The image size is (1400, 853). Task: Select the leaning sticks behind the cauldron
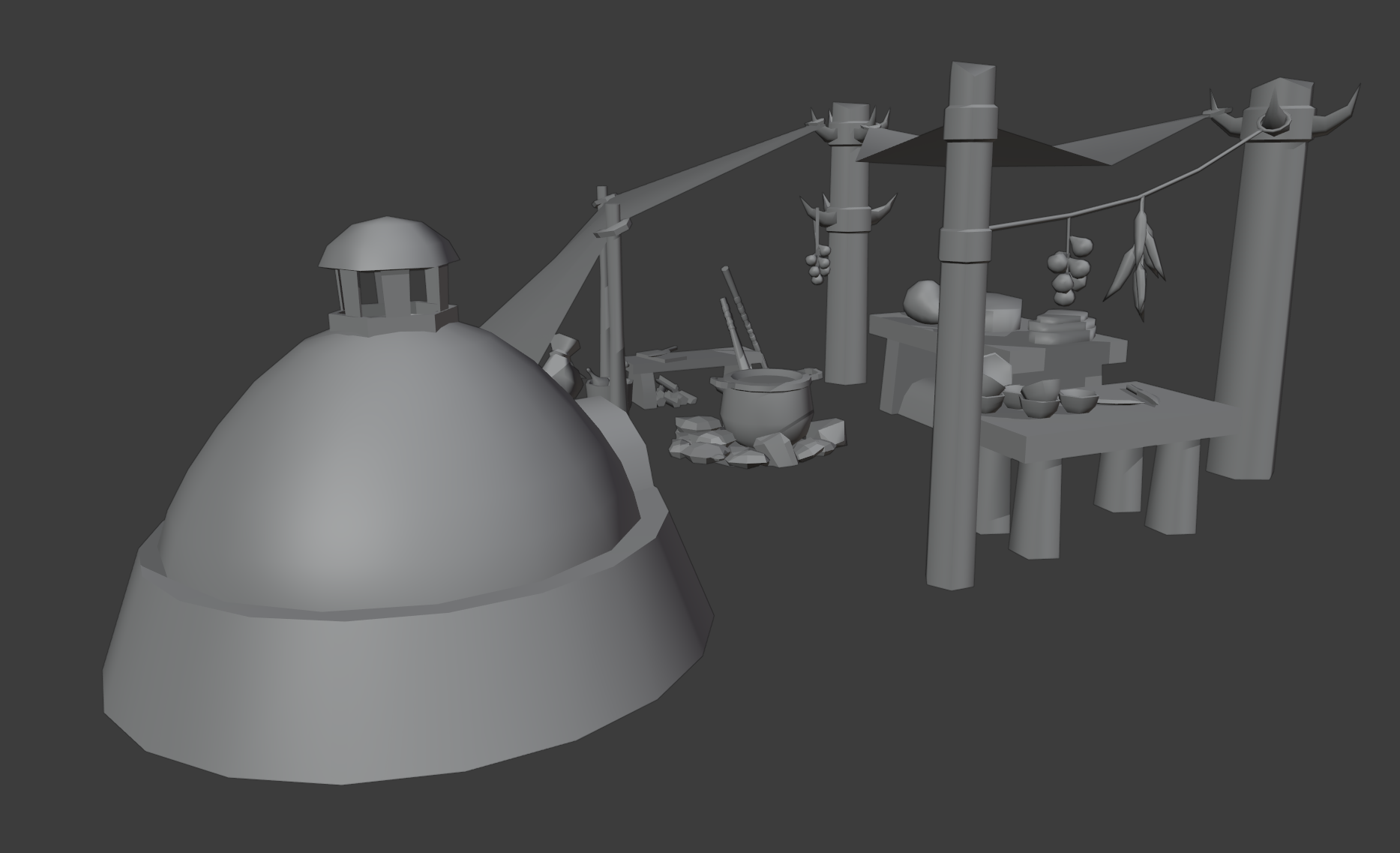(741, 319)
